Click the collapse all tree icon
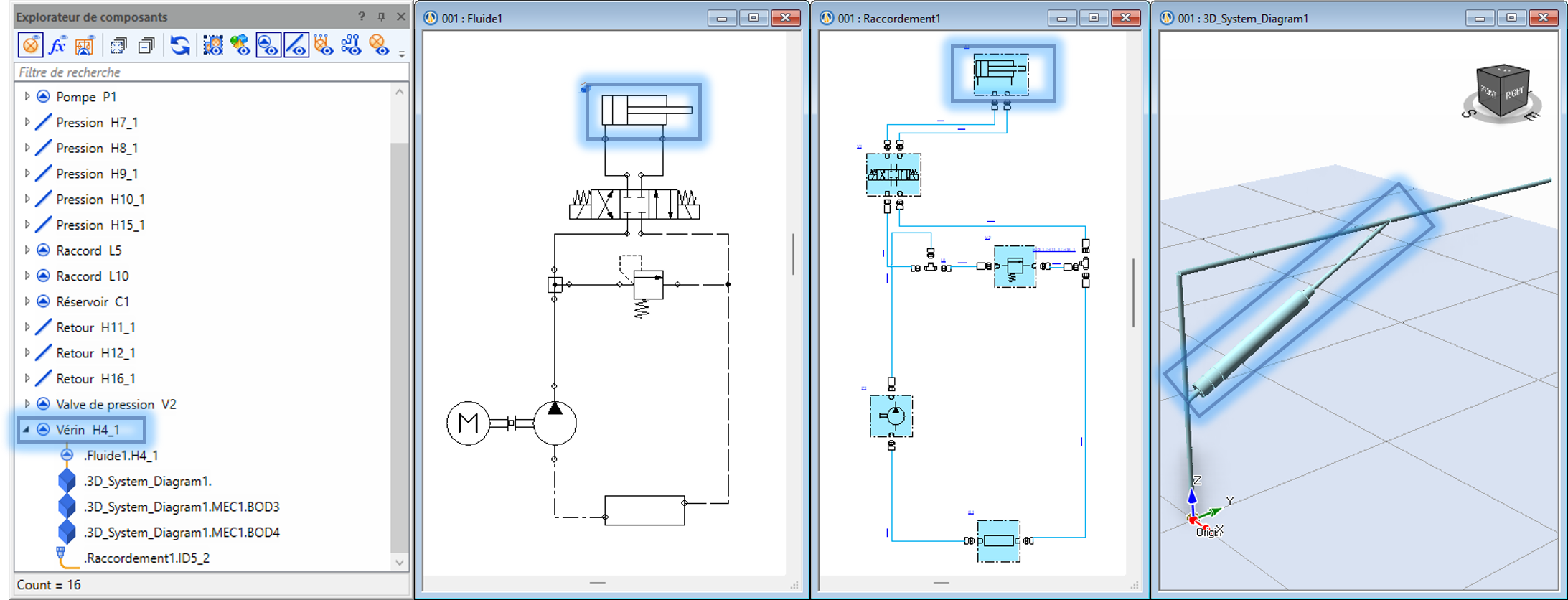 coord(146,46)
